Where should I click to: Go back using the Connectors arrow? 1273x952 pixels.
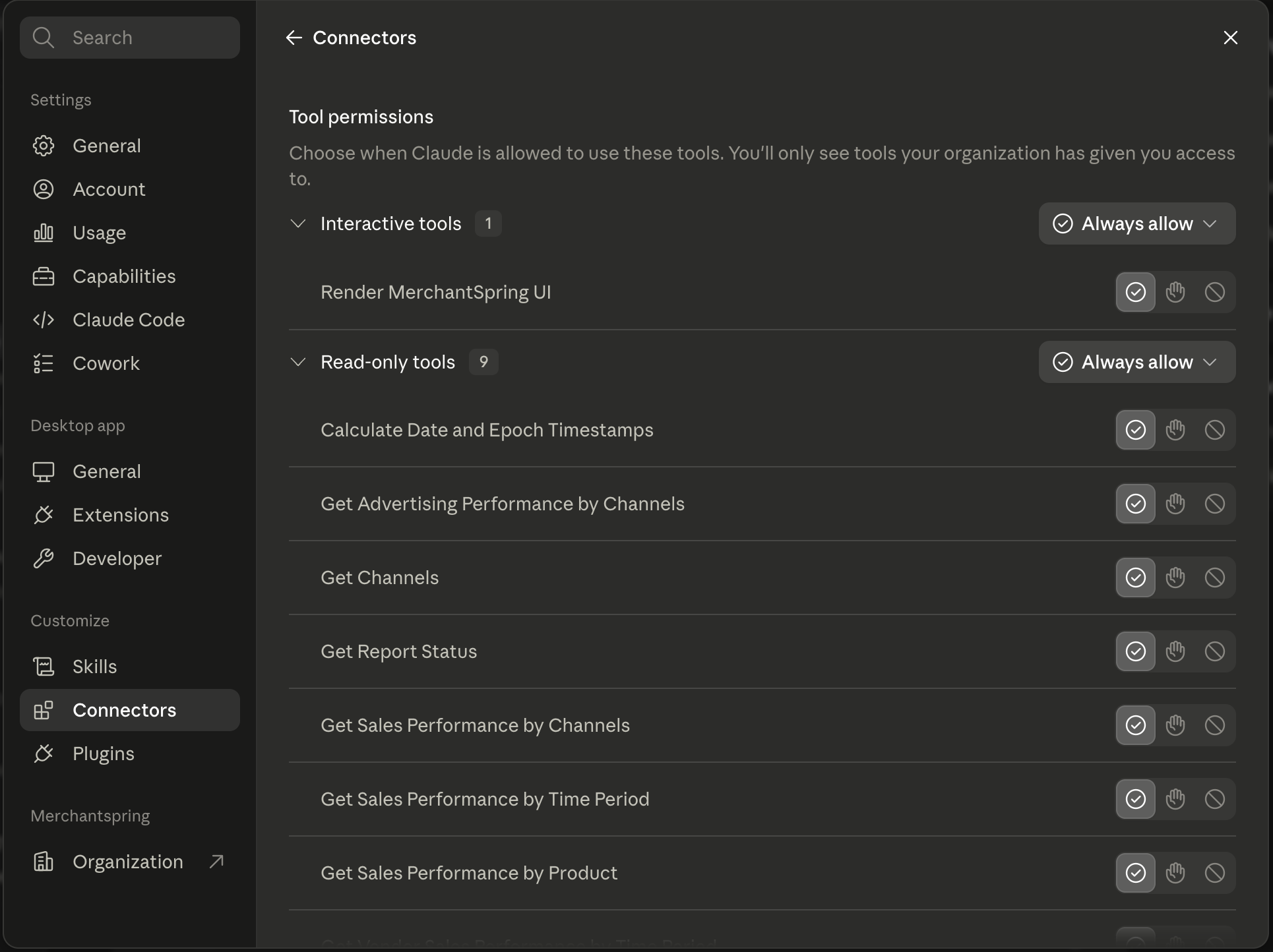[x=294, y=38]
